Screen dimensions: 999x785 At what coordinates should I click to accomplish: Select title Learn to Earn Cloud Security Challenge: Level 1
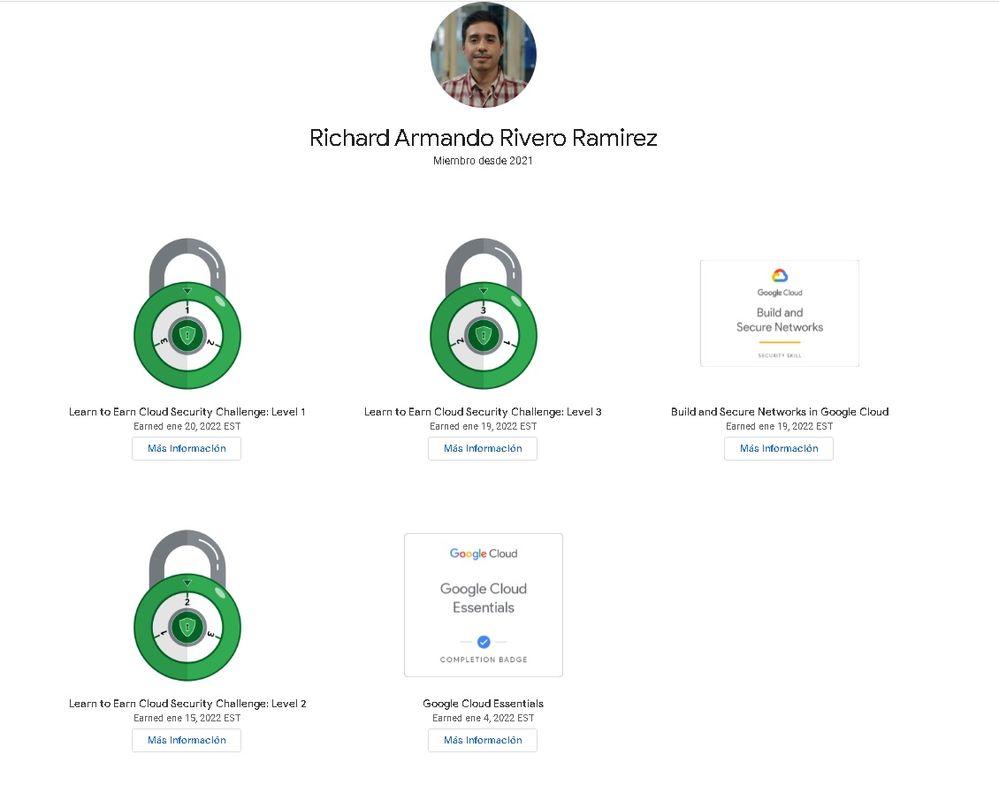click(187, 412)
